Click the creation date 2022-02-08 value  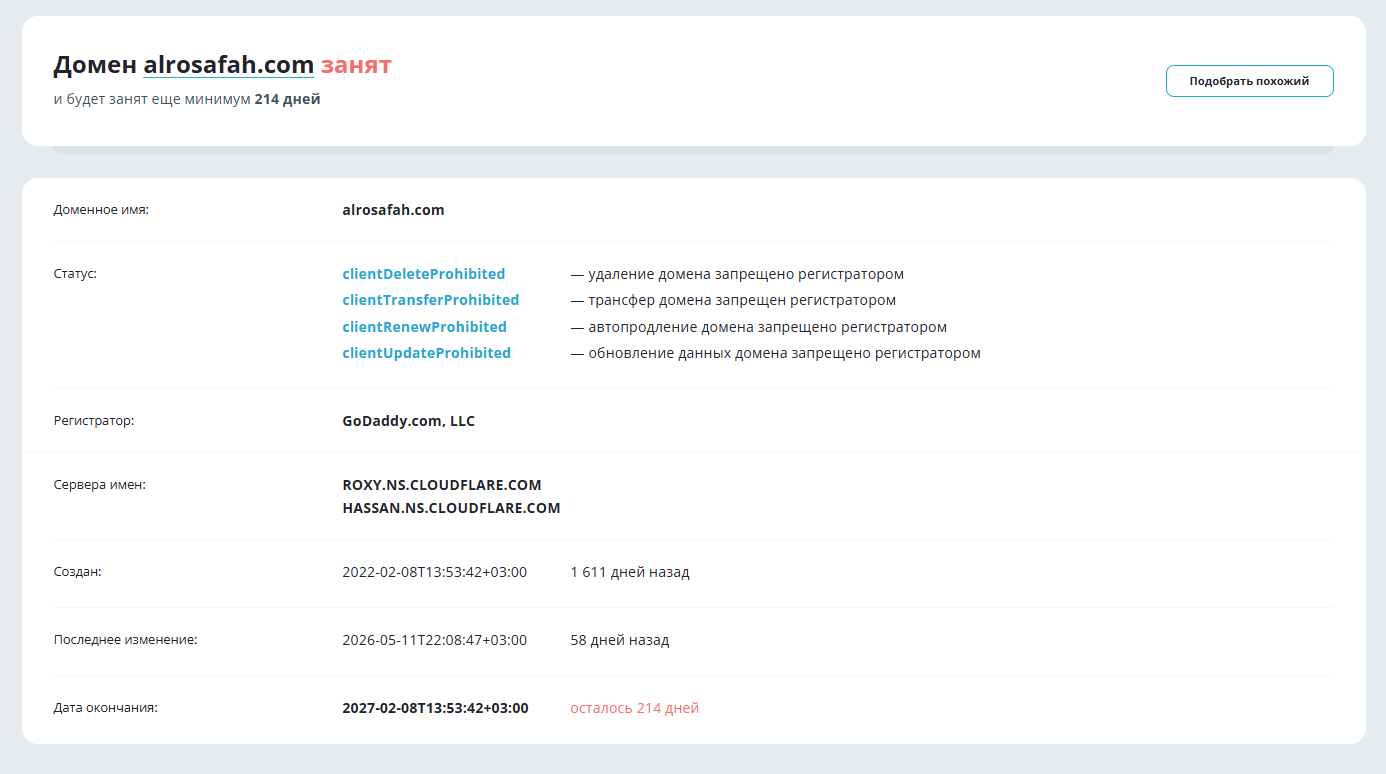point(434,572)
